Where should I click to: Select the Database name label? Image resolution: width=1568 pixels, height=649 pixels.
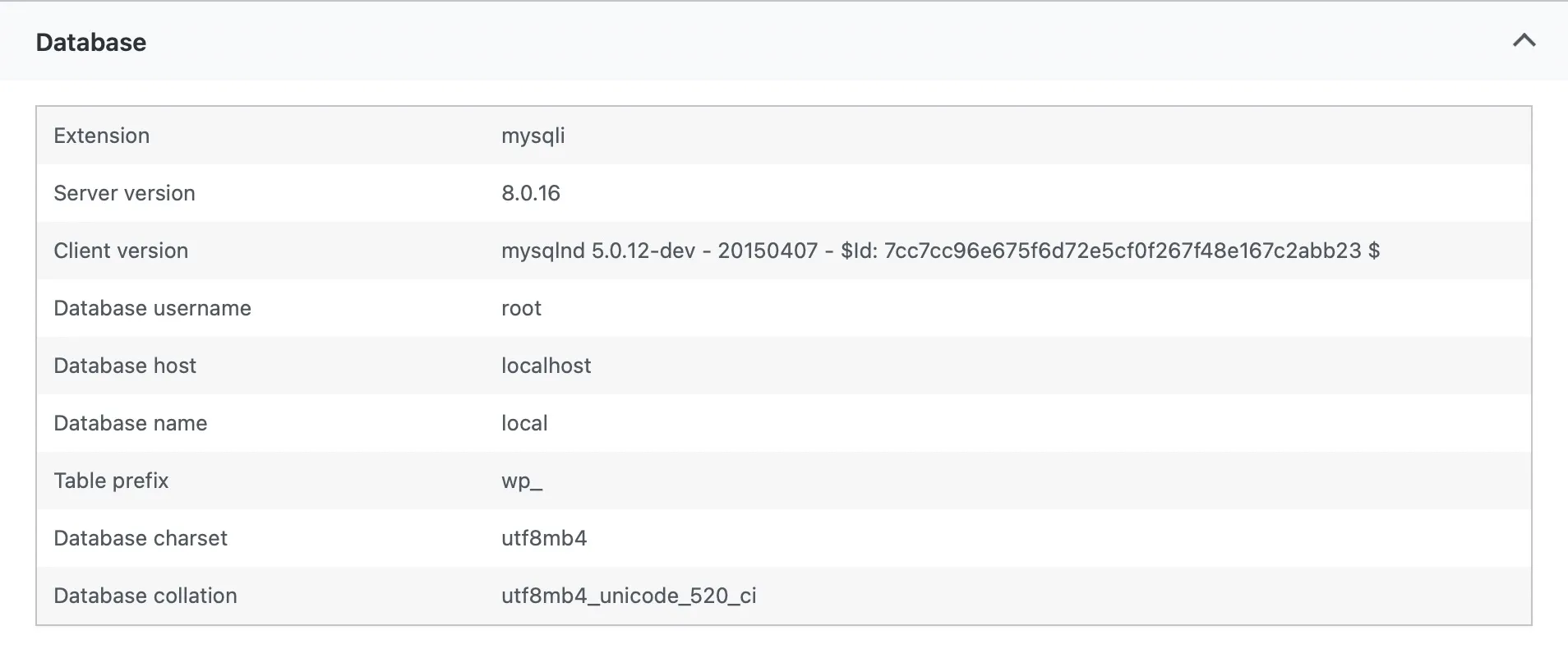click(131, 423)
